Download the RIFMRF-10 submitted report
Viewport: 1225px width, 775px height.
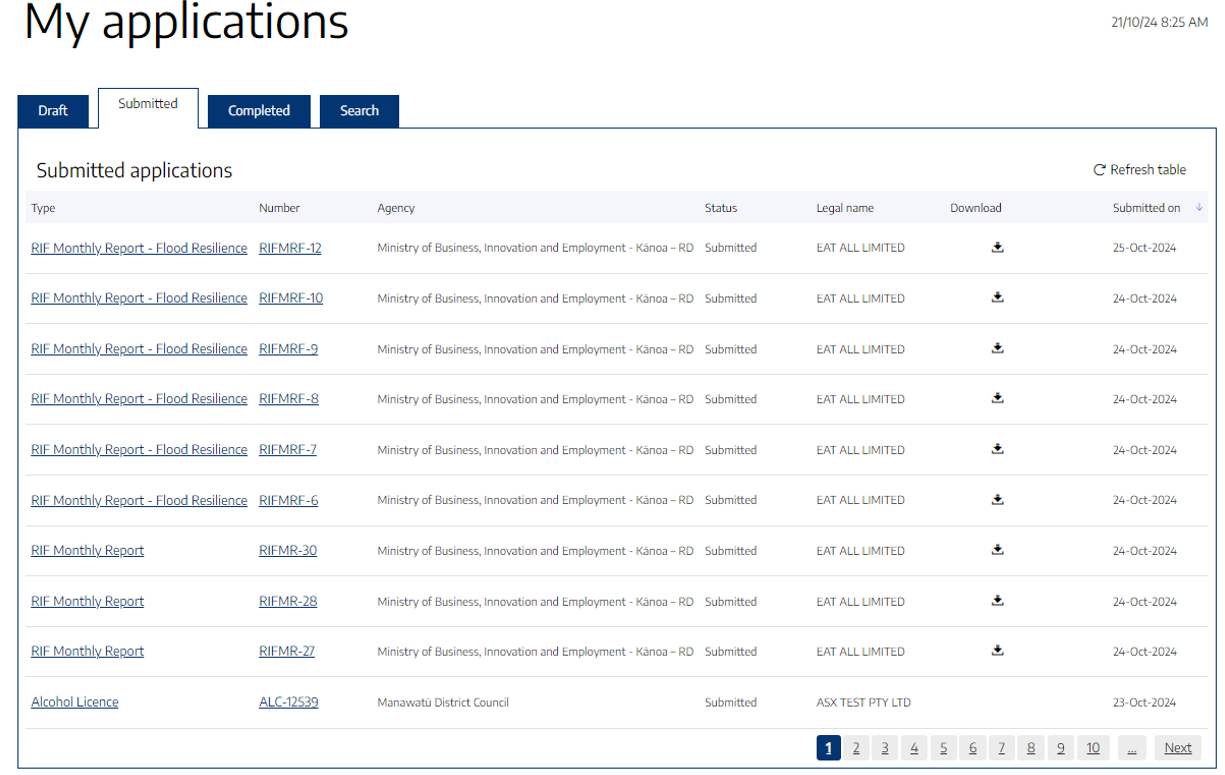point(997,298)
